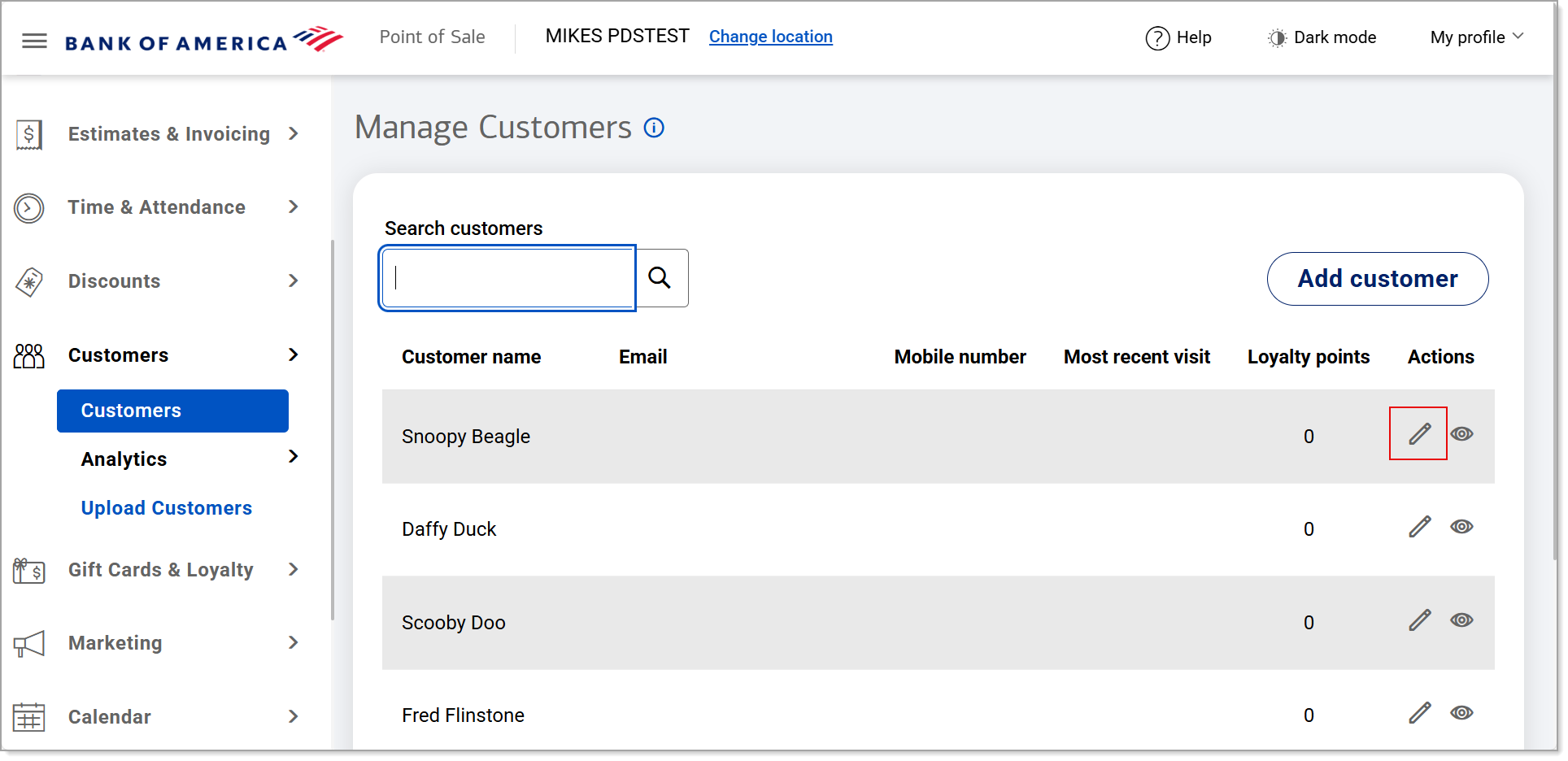The image size is (1568, 761).
Task: Expand Gift Cards & Loyalty chevron
Action: click(294, 569)
